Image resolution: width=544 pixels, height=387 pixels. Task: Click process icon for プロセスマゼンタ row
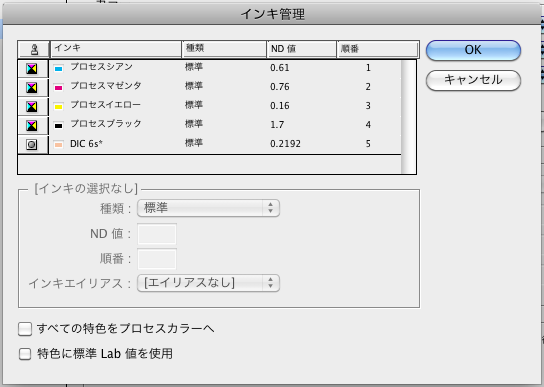tap(32, 88)
